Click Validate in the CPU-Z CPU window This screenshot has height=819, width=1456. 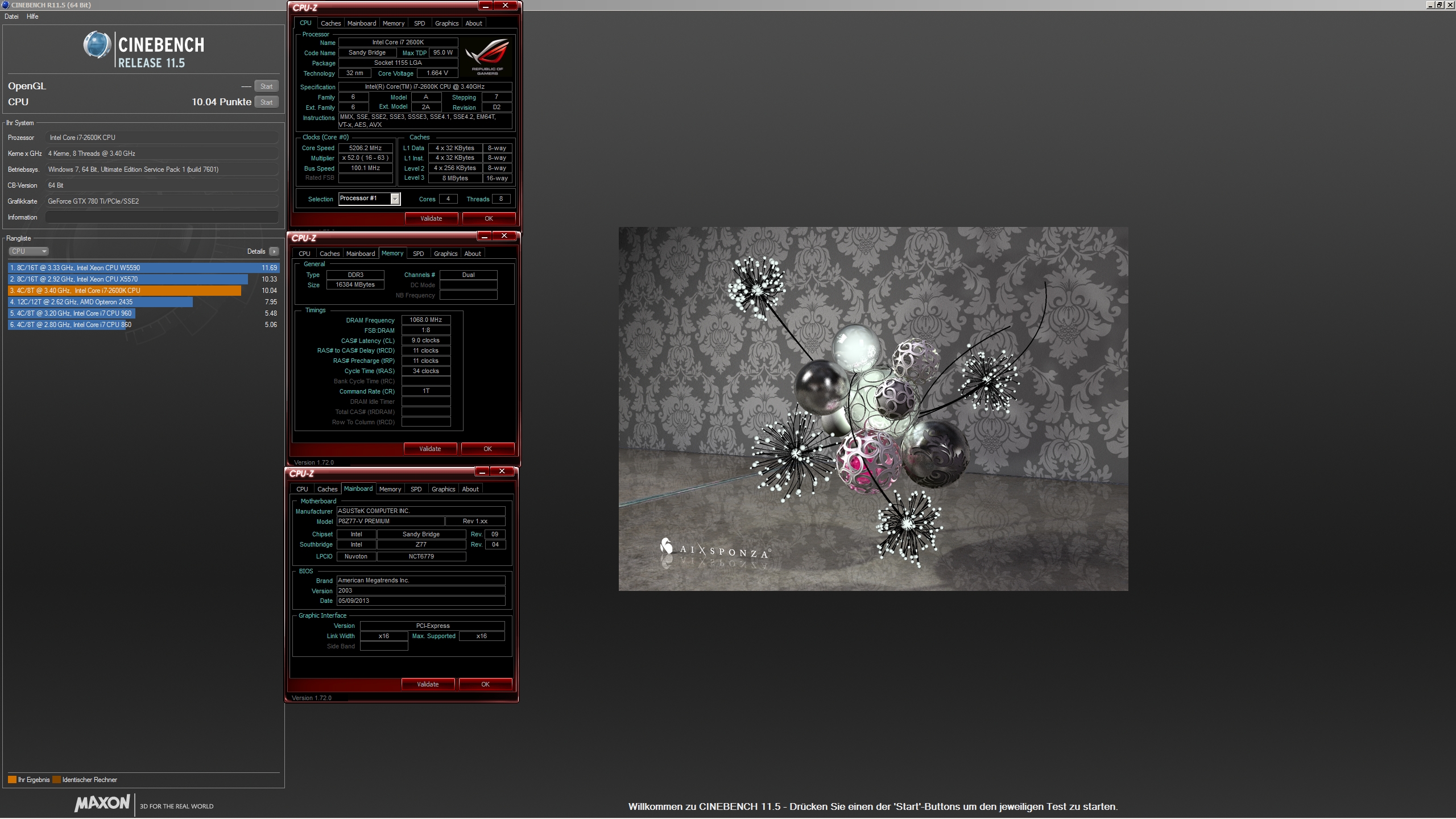click(431, 218)
